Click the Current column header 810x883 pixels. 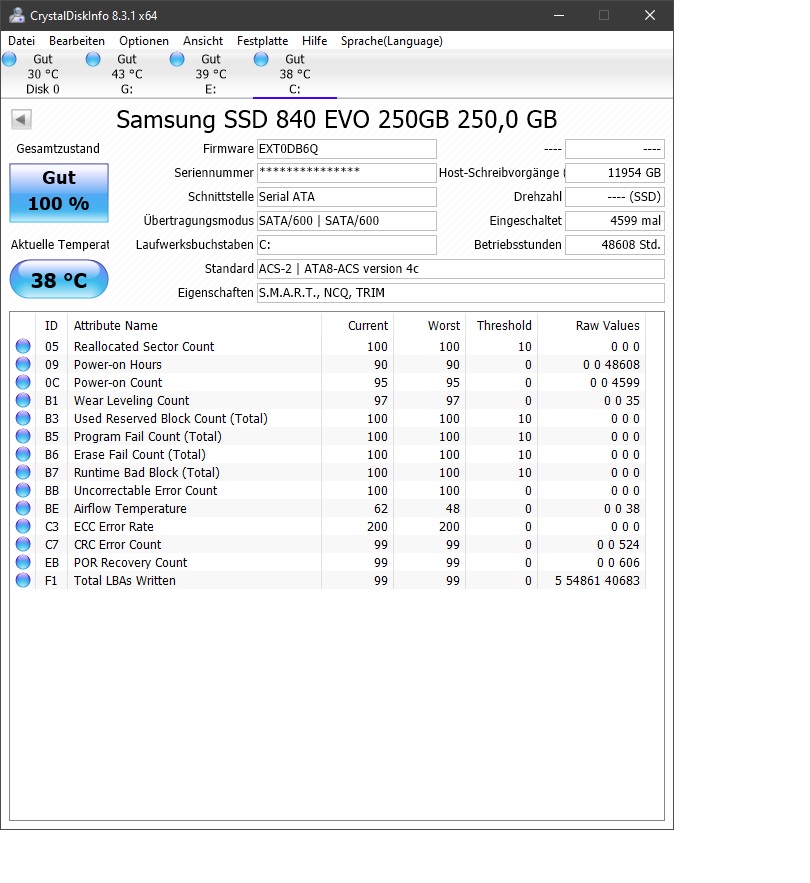(x=357, y=325)
